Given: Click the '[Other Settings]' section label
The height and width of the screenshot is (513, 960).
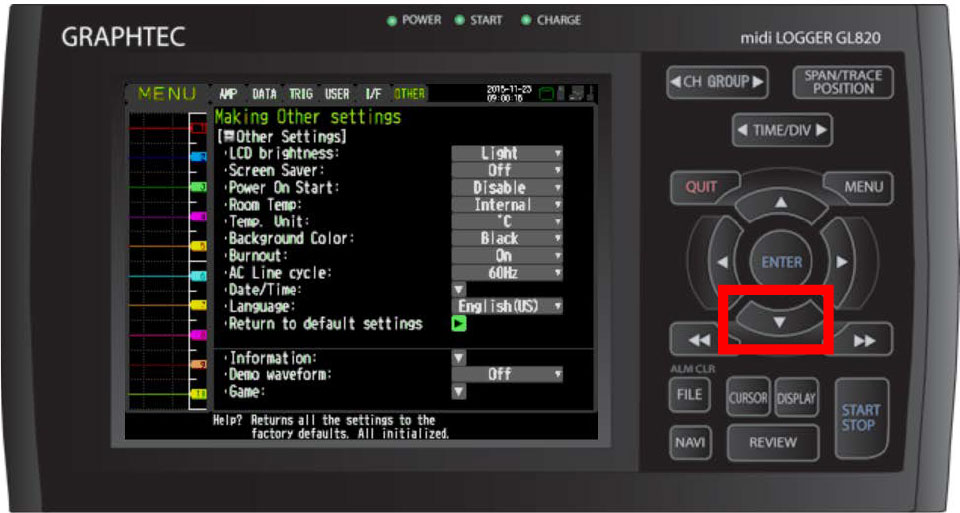Looking at the screenshot, I should 282,137.
